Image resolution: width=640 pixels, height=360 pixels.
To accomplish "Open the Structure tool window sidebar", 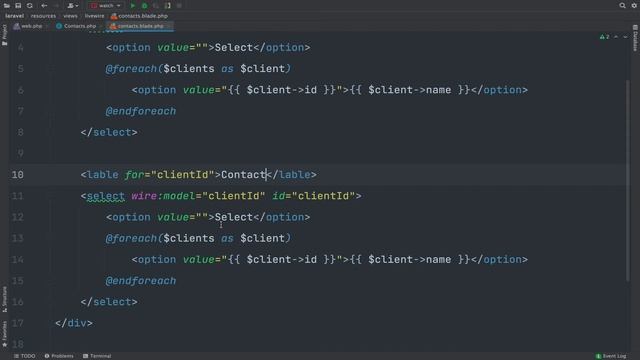I will tap(4, 299).
